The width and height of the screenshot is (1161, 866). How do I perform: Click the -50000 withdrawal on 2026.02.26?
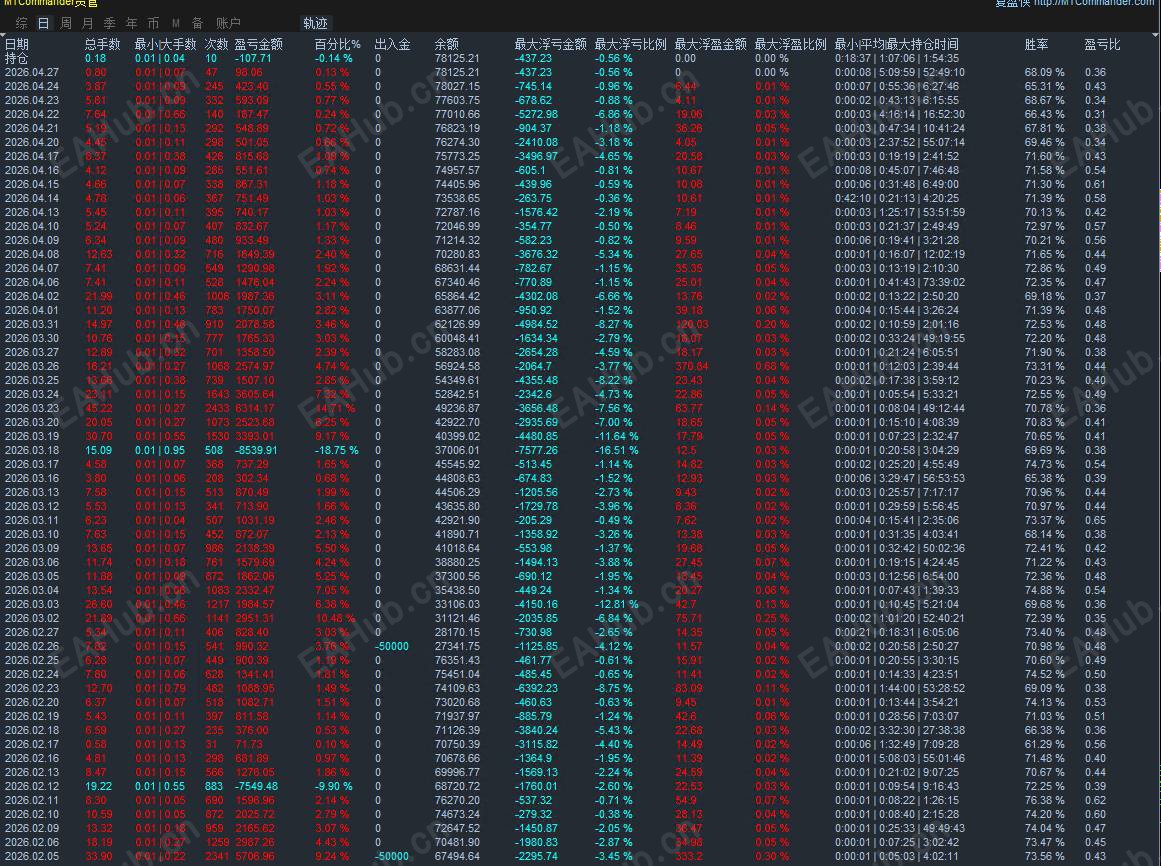point(392,646)
